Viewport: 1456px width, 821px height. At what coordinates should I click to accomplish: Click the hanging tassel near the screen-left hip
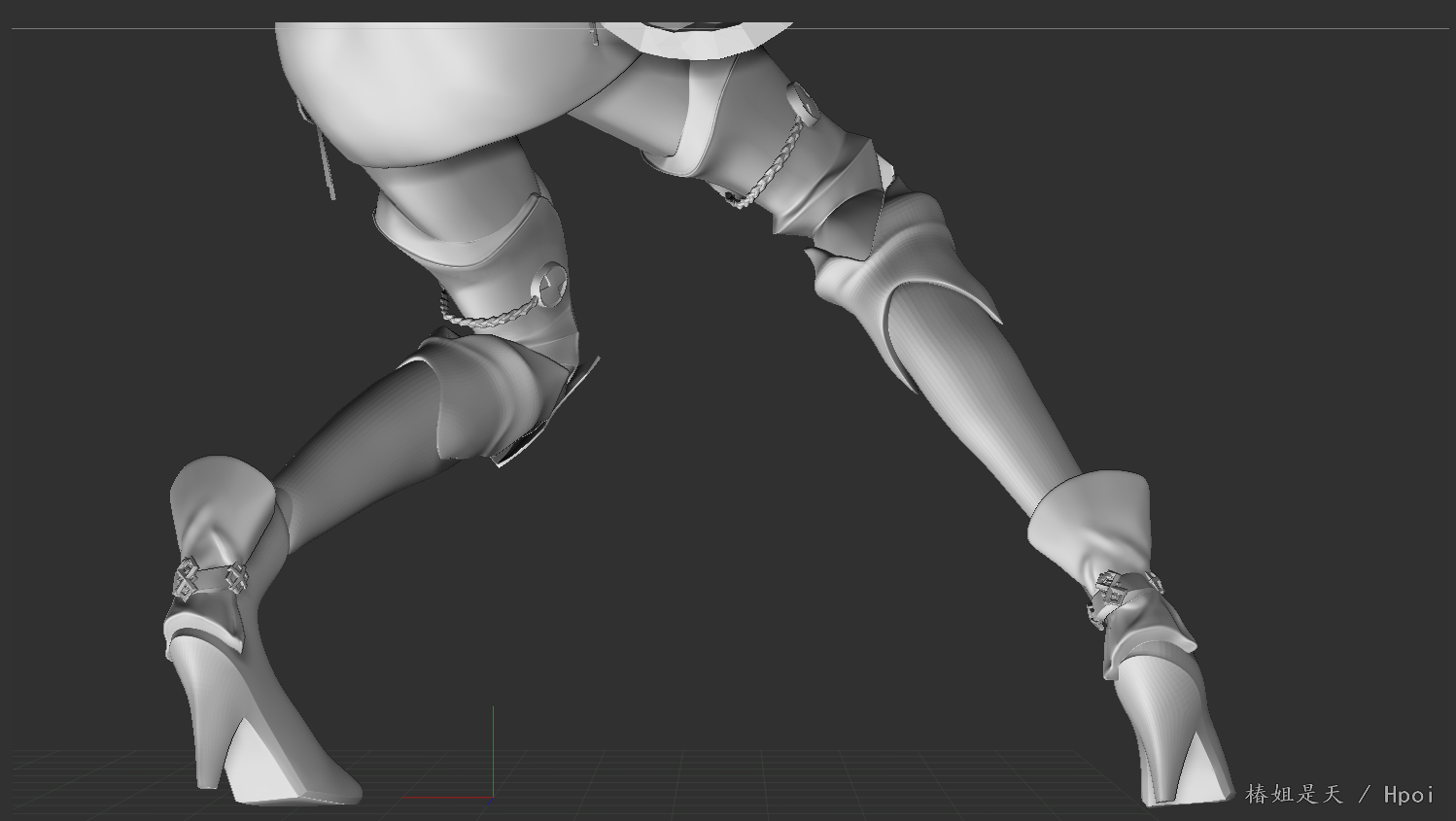[326, 160]
